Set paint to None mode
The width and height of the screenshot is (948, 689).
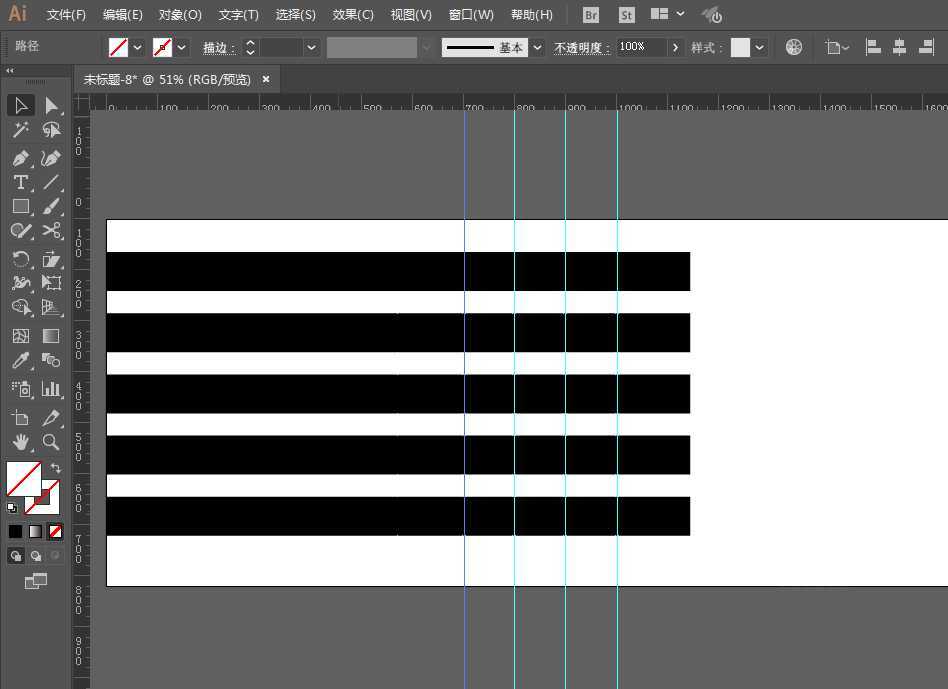coord(55,531)
